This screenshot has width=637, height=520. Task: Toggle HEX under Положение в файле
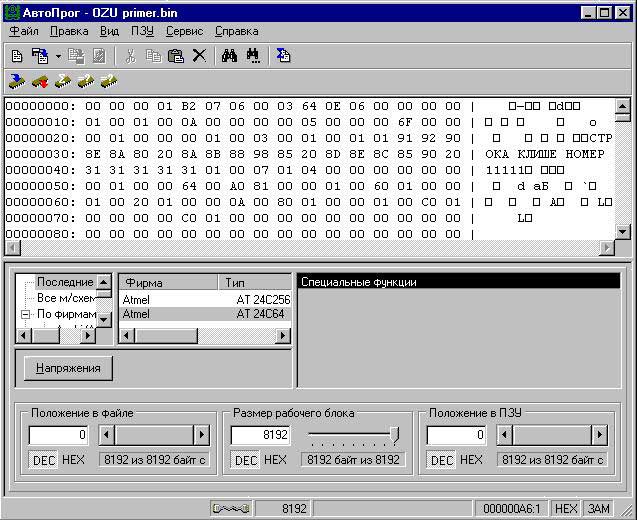(73, 460)
